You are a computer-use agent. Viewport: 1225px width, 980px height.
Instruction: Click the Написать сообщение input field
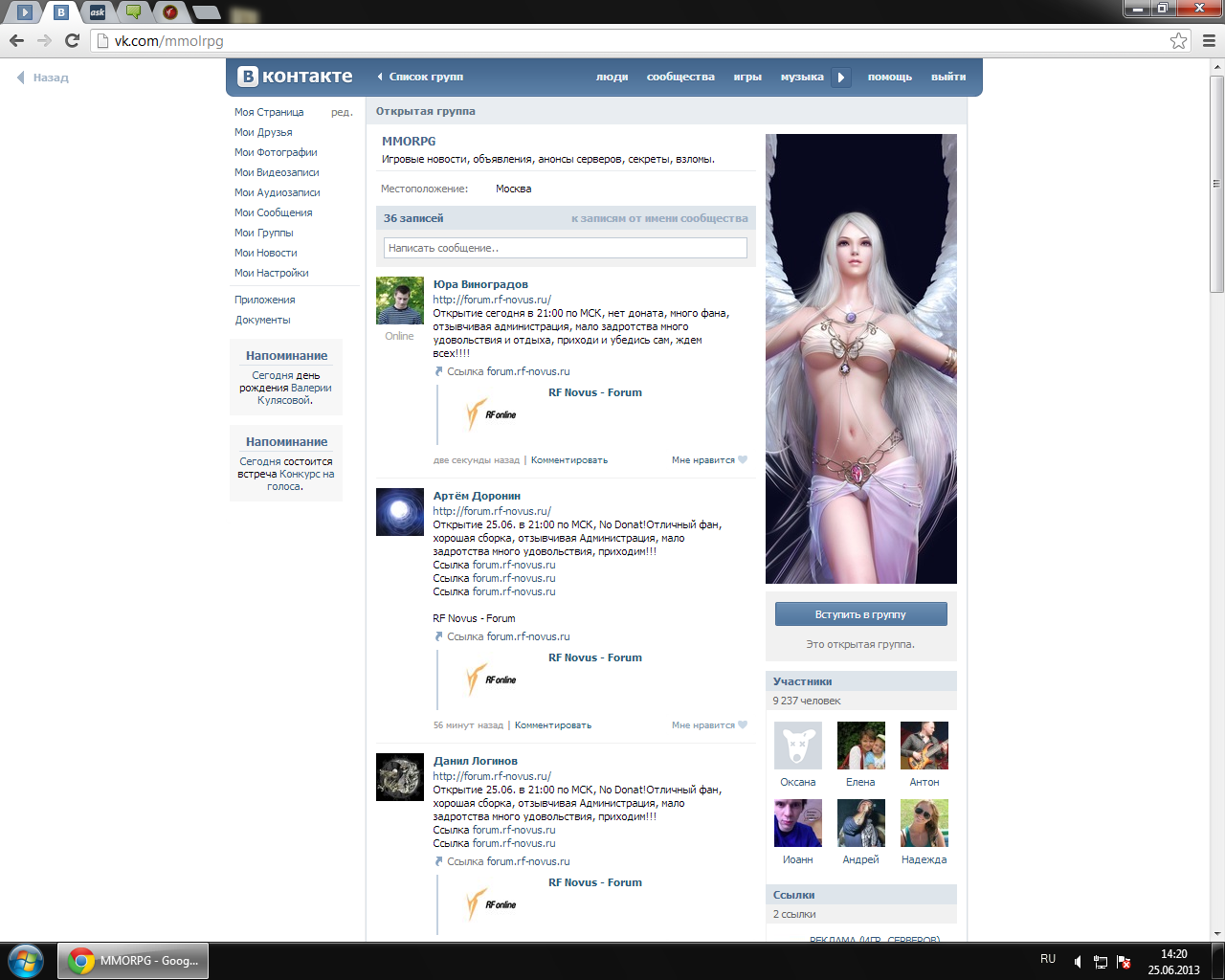click(x=565, y=248)
